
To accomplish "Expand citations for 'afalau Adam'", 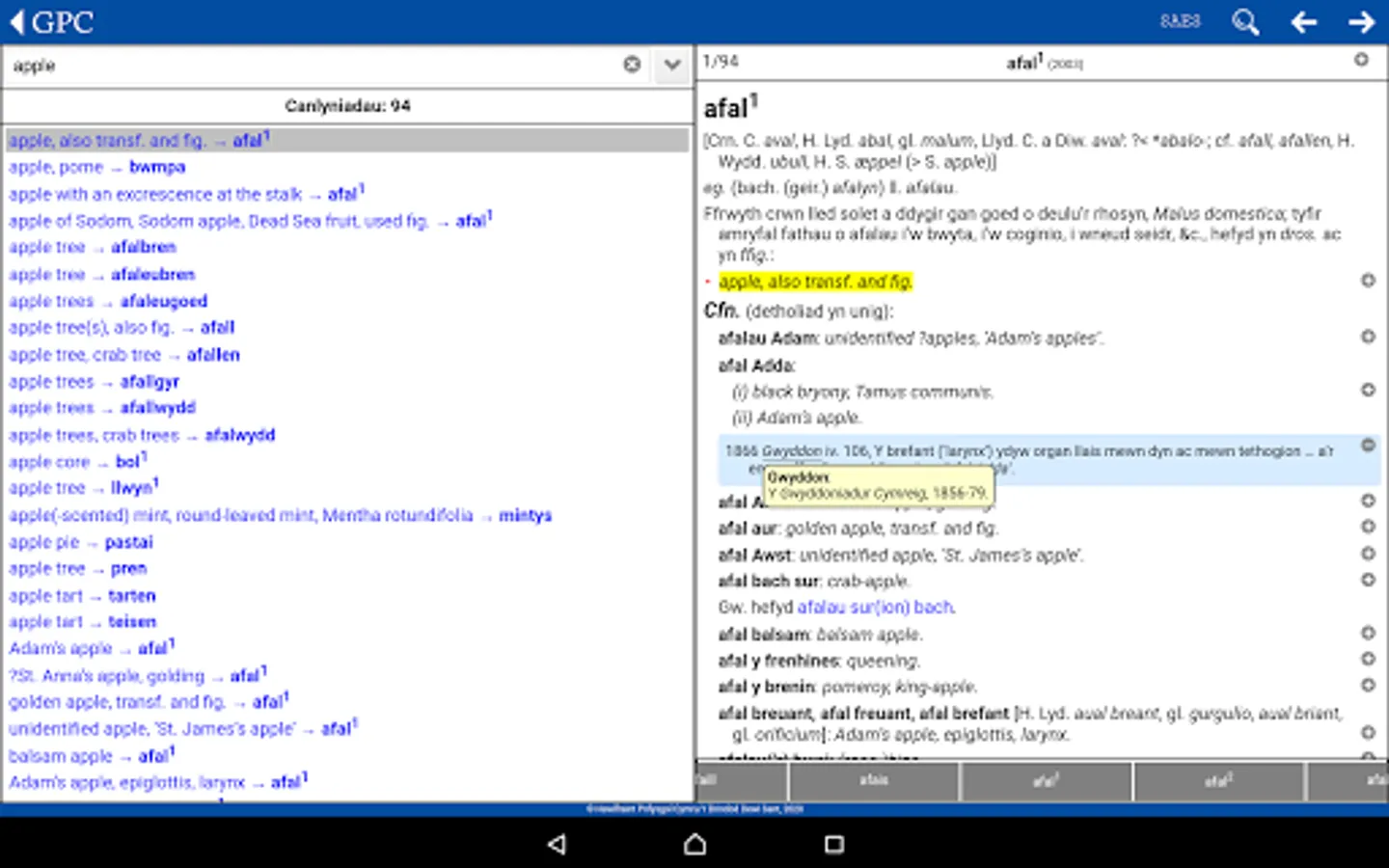I will pyautogui.click(x=1367, y=337).
